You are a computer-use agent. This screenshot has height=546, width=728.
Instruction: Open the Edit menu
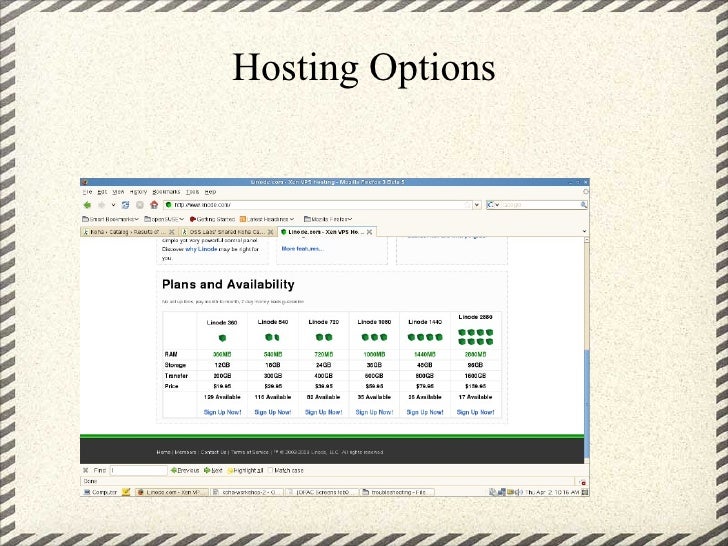tap(102, 192)
